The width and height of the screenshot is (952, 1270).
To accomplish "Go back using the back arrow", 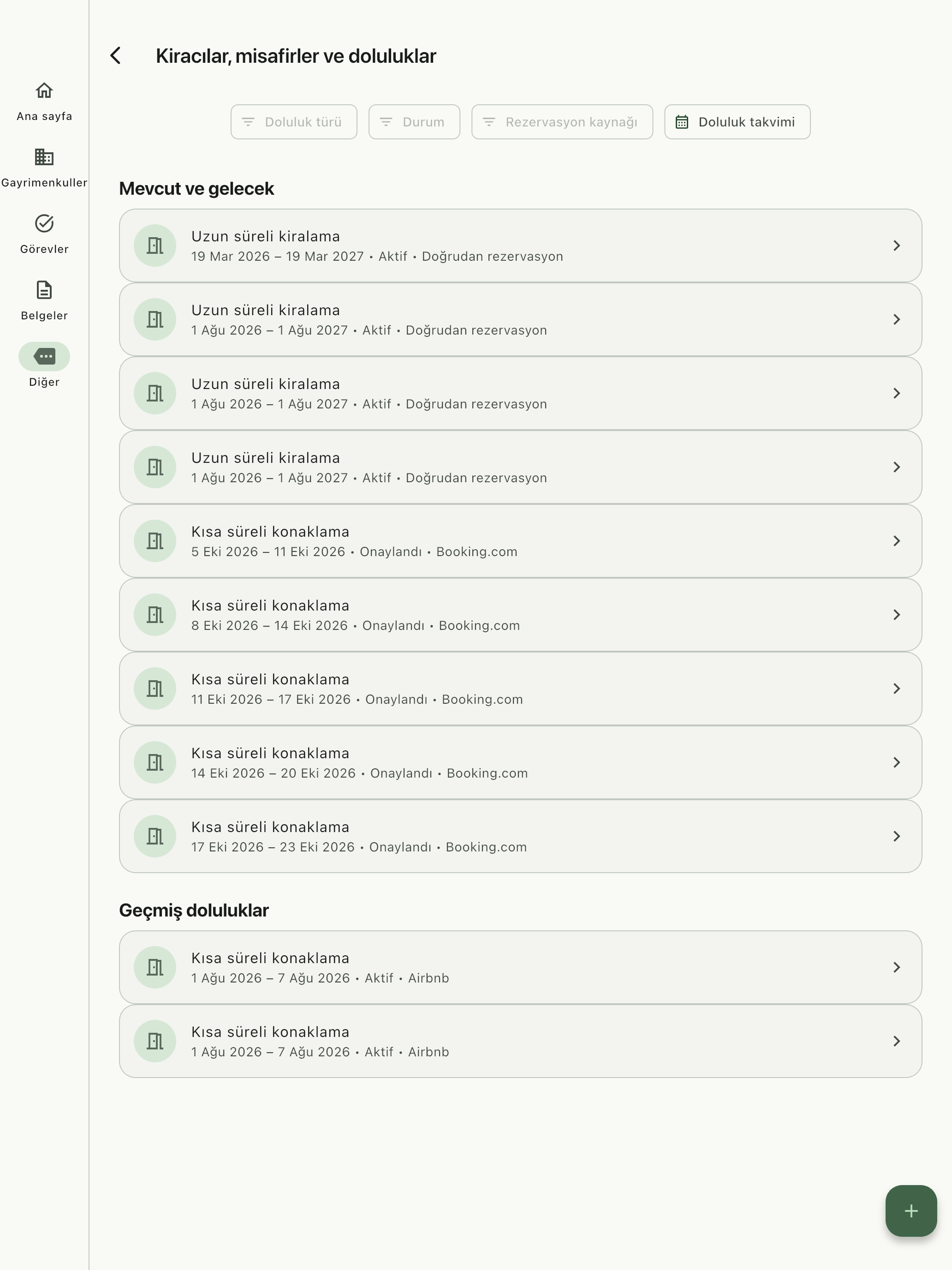I will [115, 56].
